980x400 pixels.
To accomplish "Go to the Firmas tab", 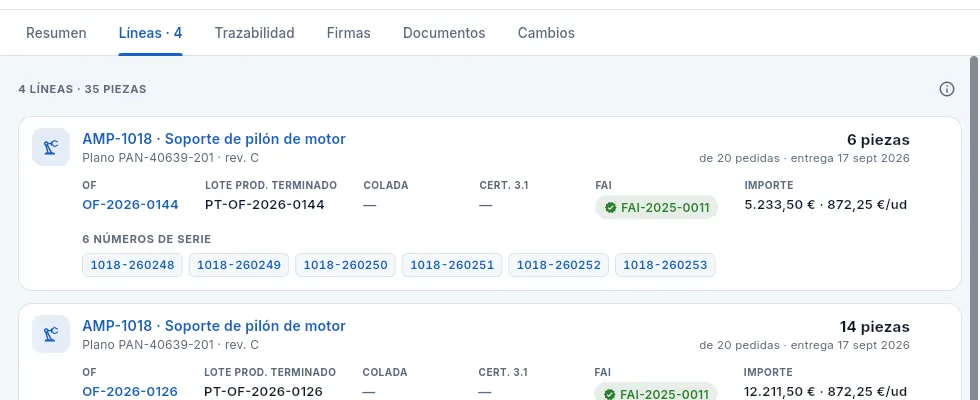I will click(x=349, y=33).
